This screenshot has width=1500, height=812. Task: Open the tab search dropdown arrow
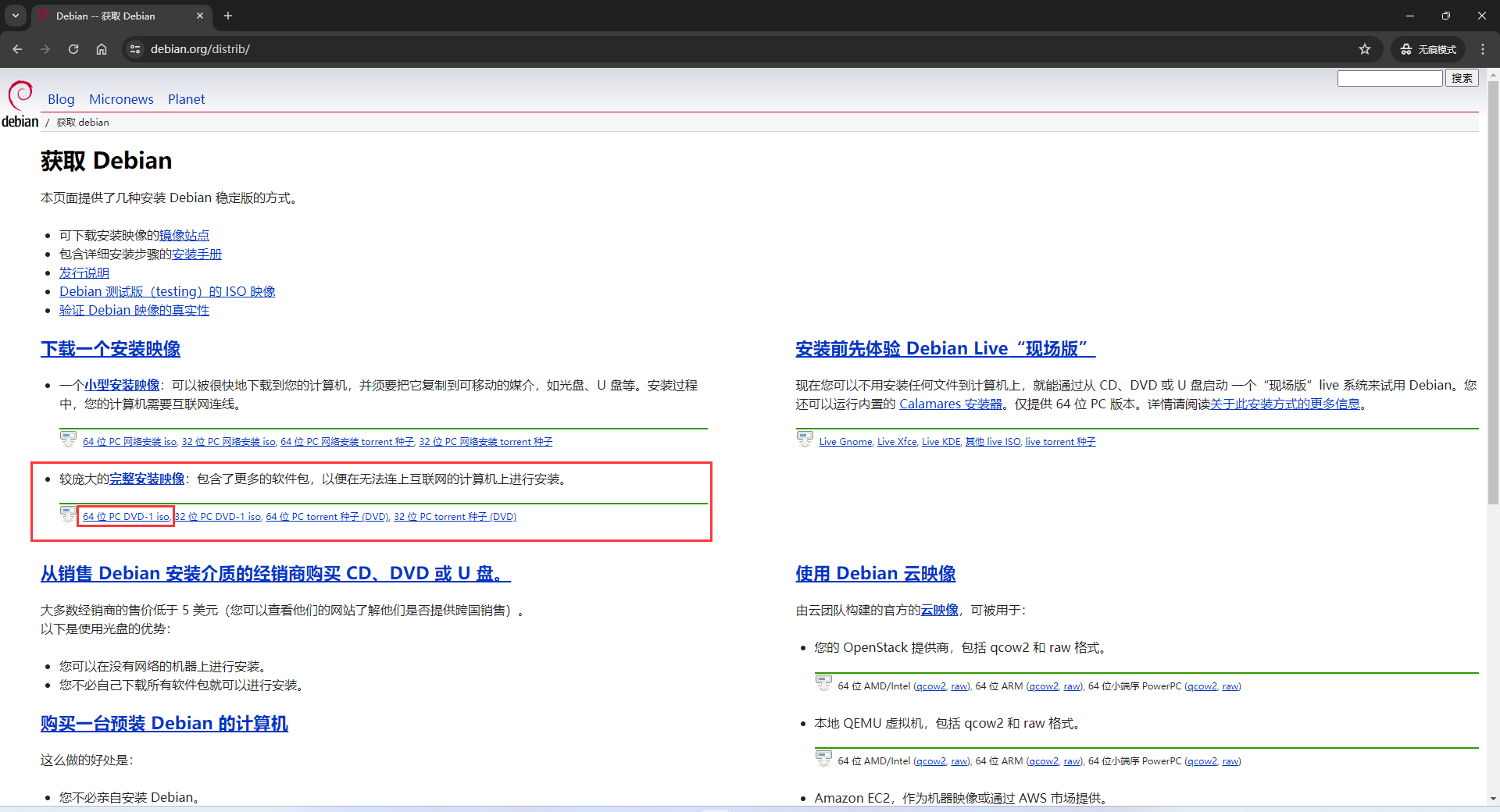coord(15,16)
